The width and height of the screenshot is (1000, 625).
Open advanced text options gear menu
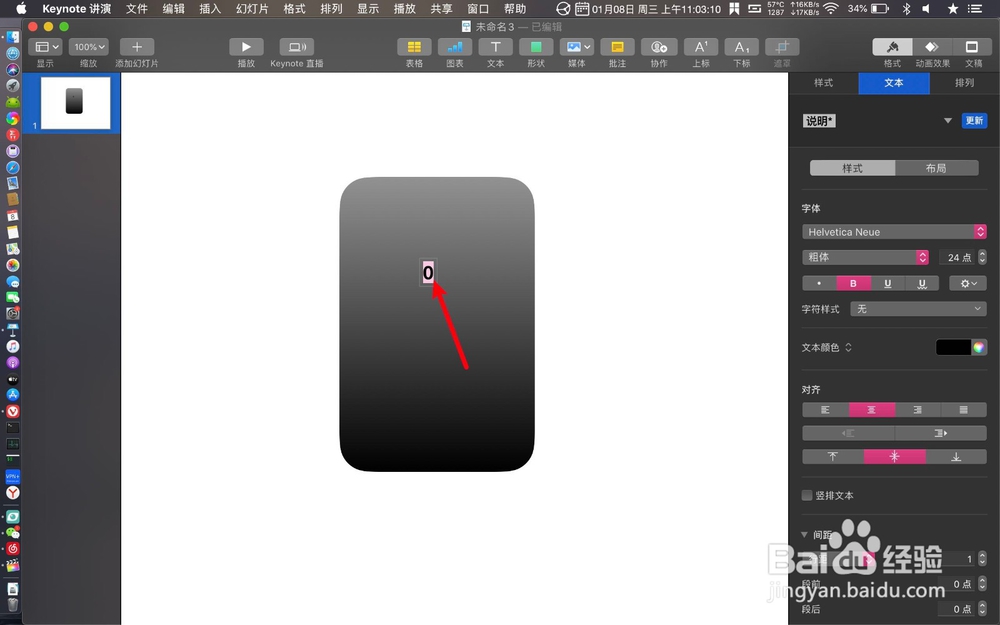click(968, 283)
